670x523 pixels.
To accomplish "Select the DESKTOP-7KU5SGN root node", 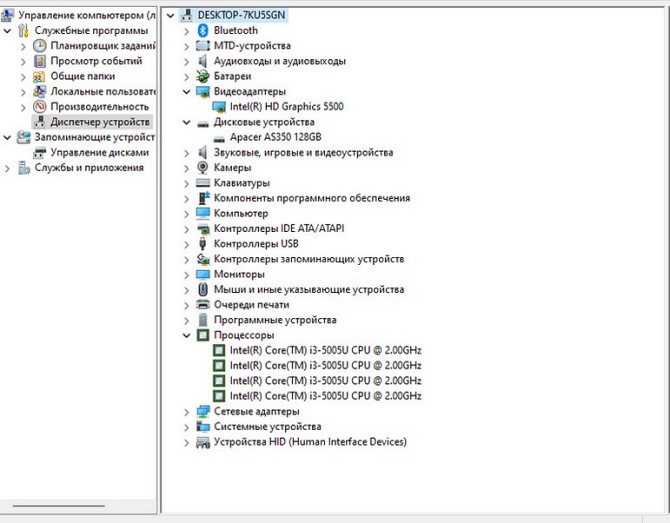I will tap(241, 16).
